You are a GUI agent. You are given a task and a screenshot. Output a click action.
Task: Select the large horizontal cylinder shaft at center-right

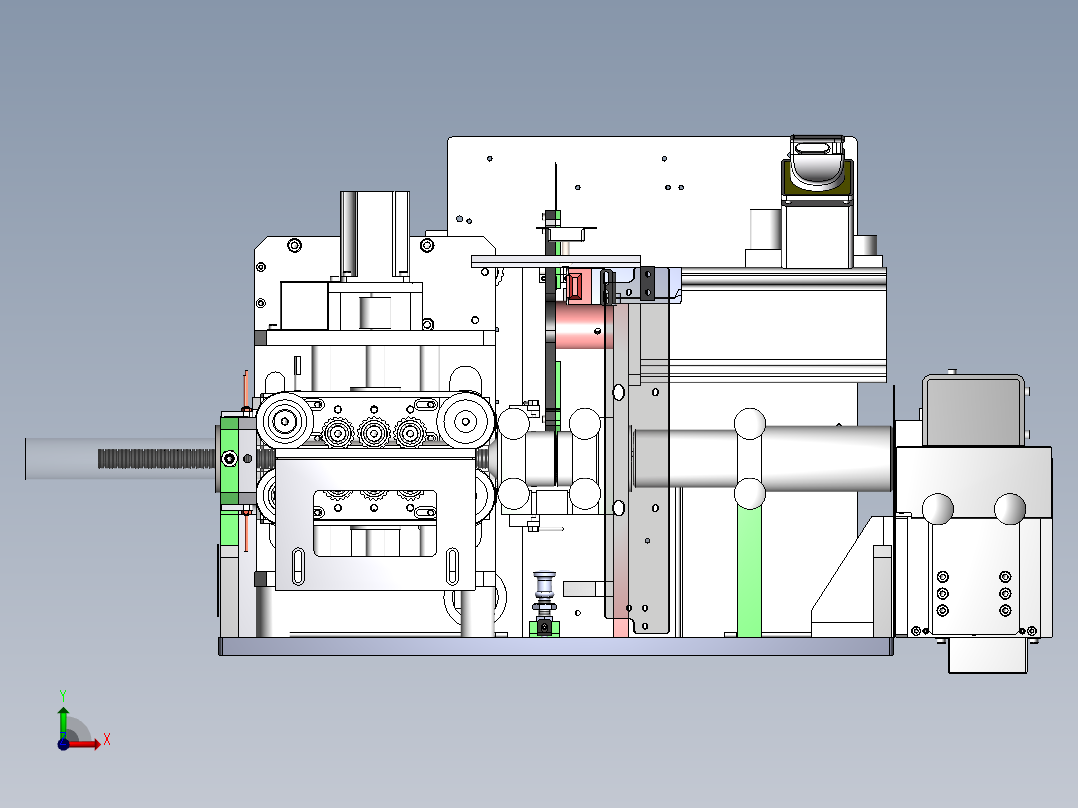[763, 458]
